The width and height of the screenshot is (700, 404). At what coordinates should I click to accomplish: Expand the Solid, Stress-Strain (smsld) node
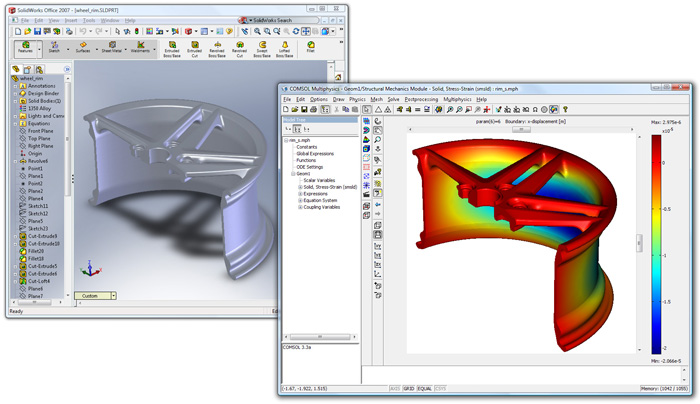click(300, 187)
